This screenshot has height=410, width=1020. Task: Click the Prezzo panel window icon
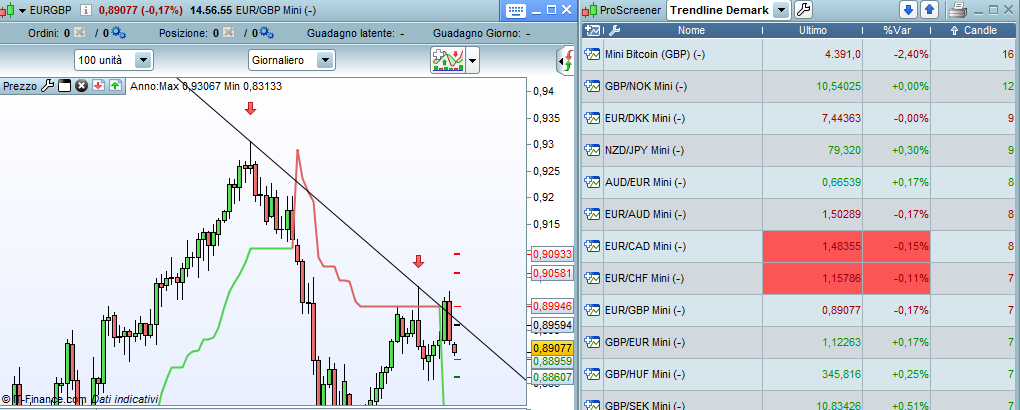click(x=64, y=86)
